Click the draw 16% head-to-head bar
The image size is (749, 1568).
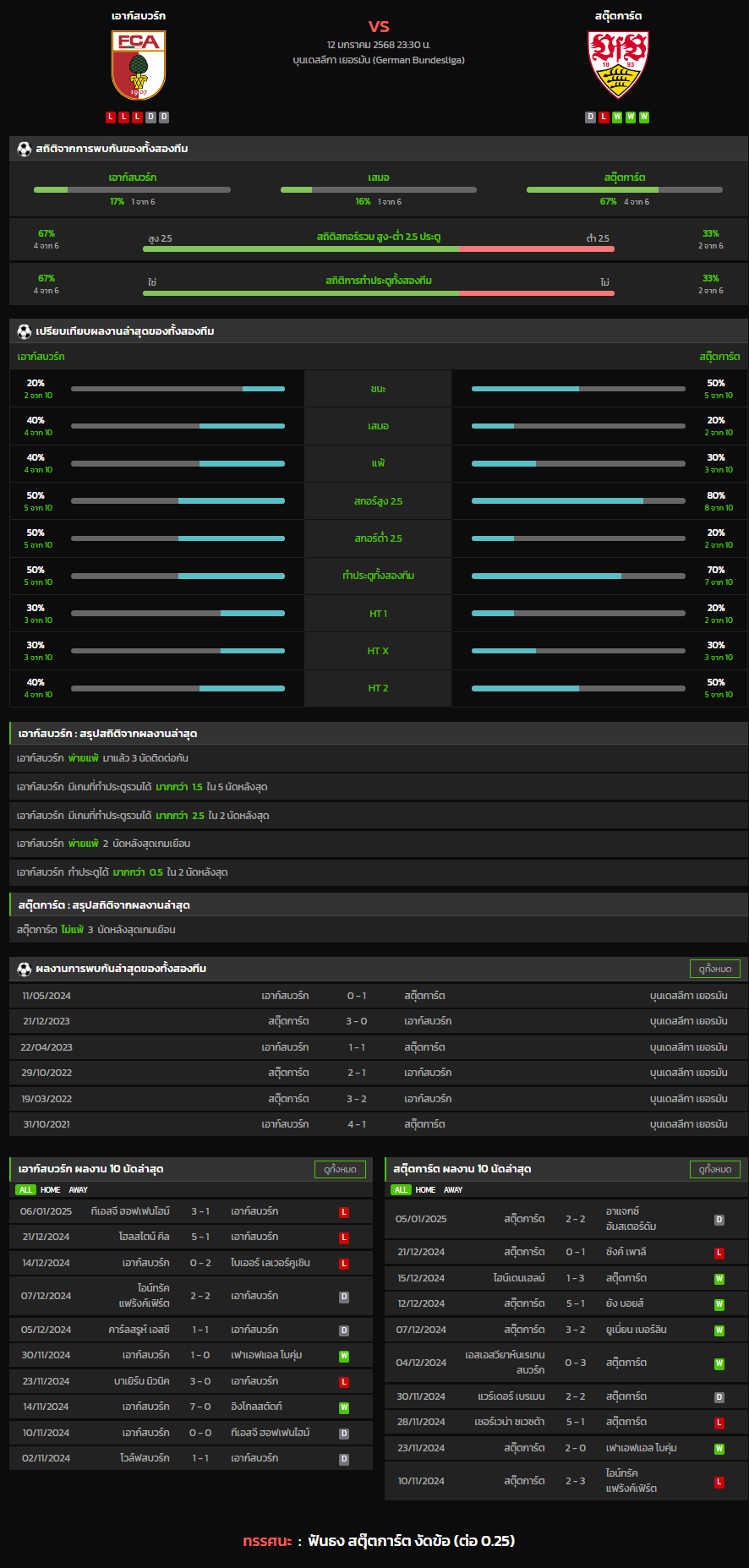[x=379, y=189]
